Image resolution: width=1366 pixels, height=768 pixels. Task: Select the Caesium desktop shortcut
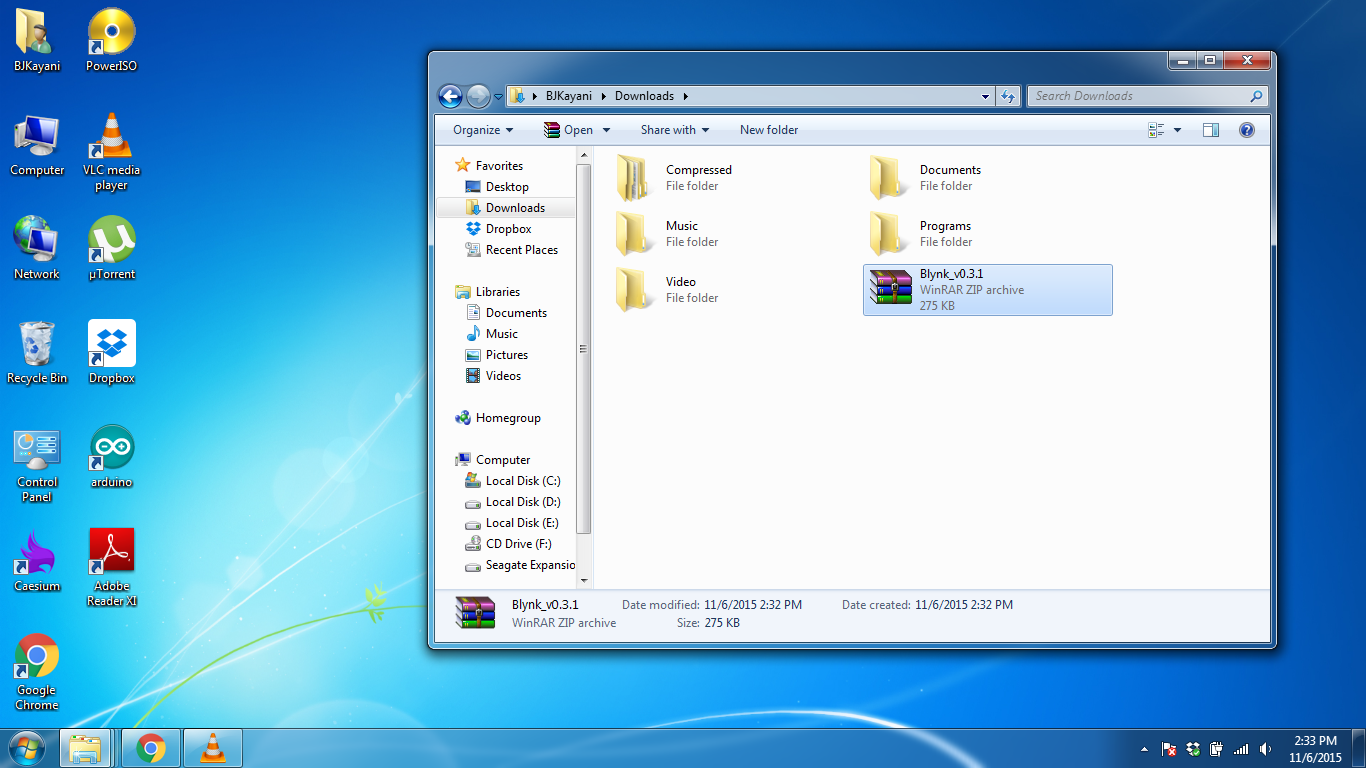(37, 561)
